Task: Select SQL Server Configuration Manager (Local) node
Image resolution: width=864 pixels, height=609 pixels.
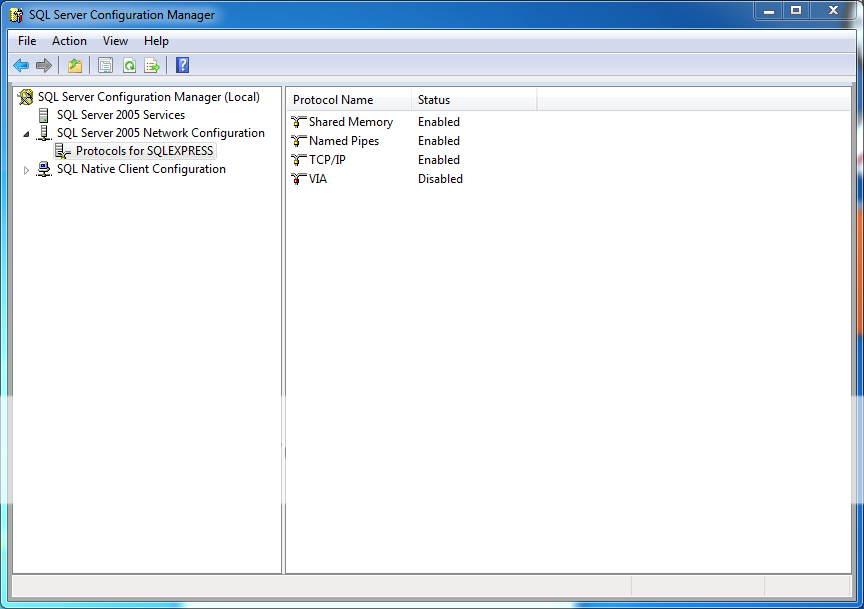Action: tap(149, 97)
